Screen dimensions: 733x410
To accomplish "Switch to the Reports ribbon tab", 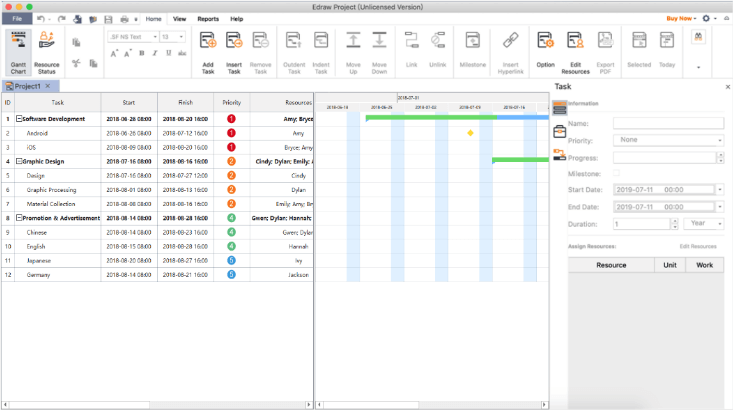I will (x=208, y=19).
